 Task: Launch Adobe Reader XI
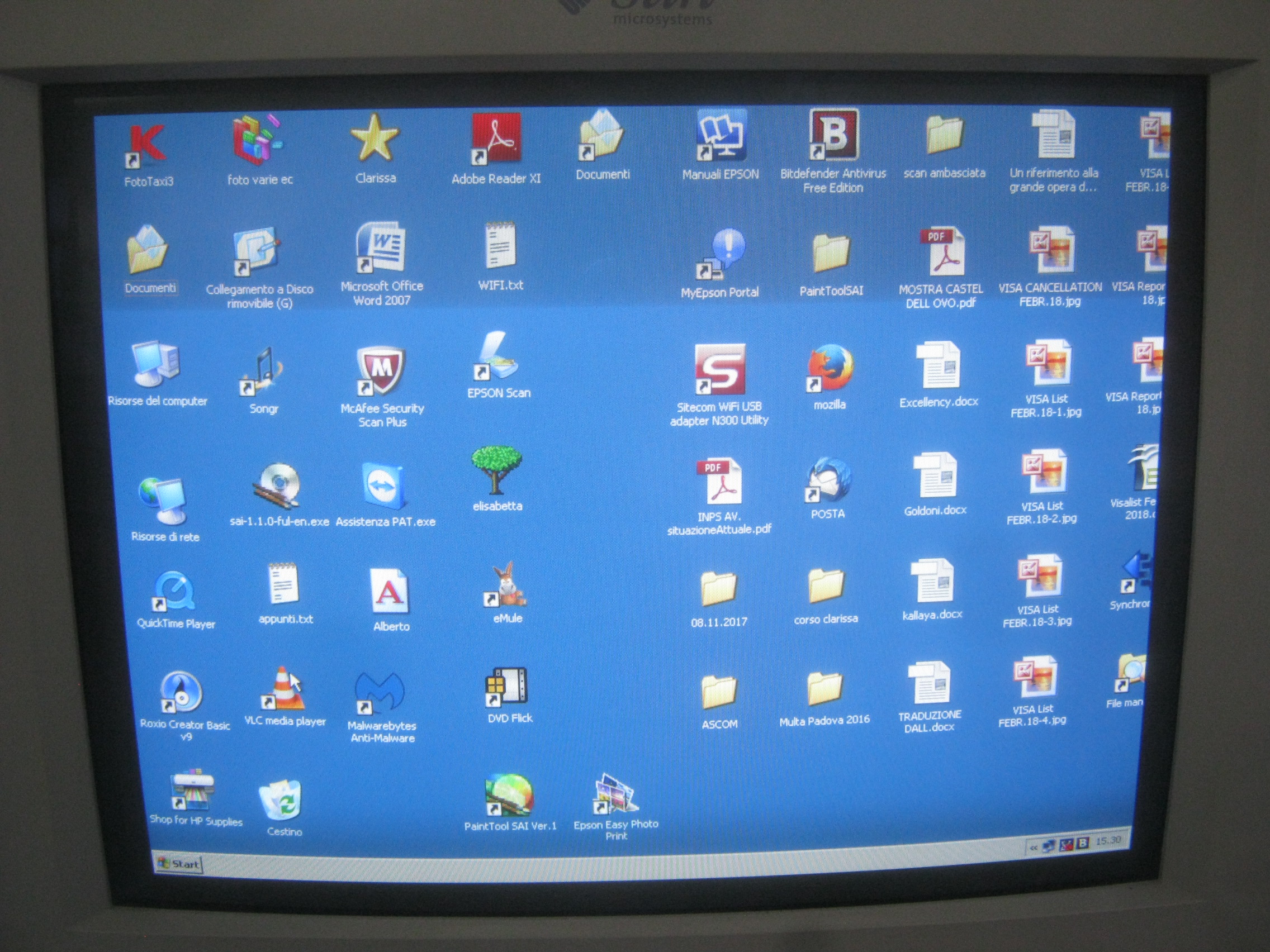click(x=495, y=139)
